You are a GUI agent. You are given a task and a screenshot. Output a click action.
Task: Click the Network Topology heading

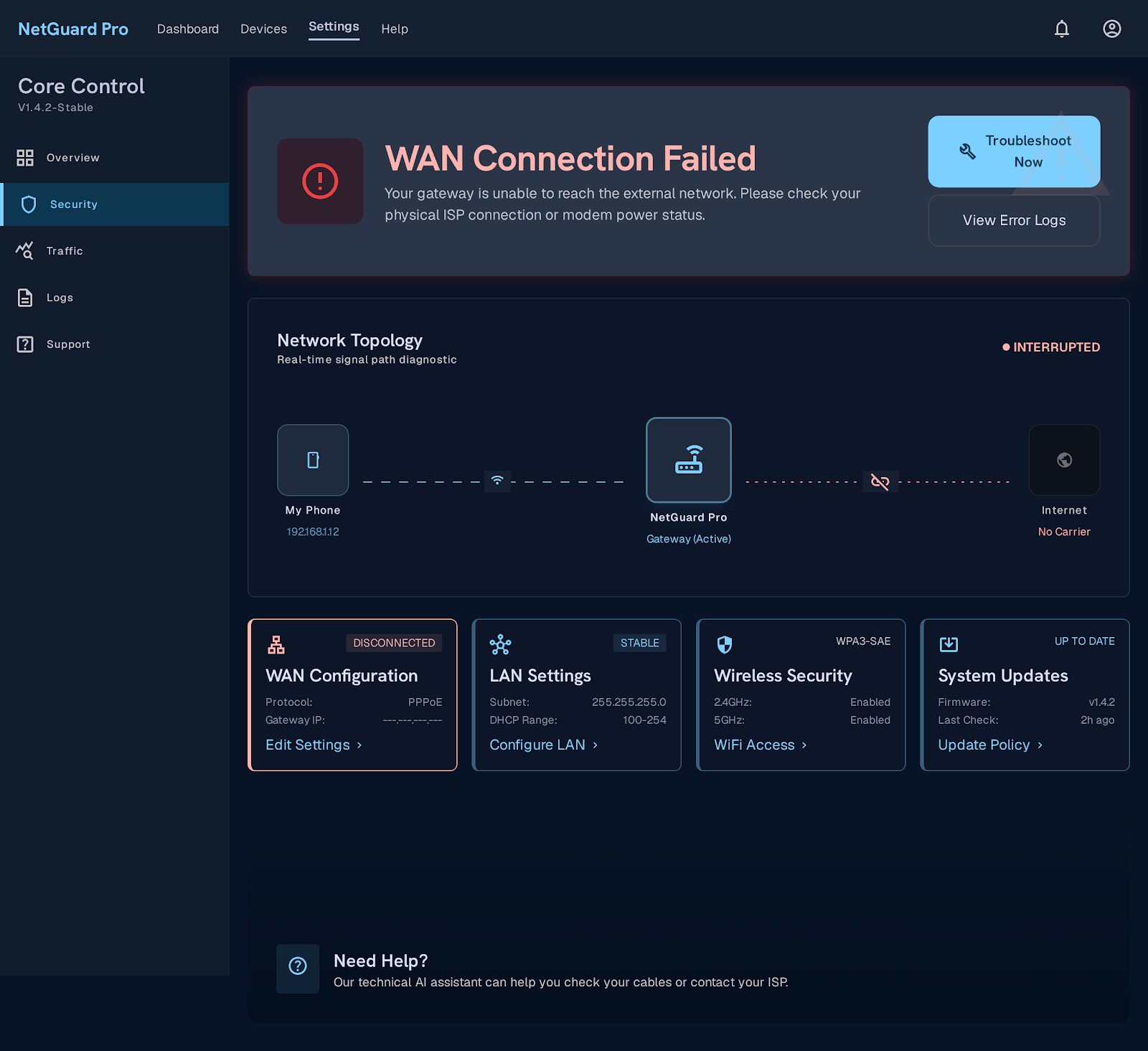[x=349, y=340]
